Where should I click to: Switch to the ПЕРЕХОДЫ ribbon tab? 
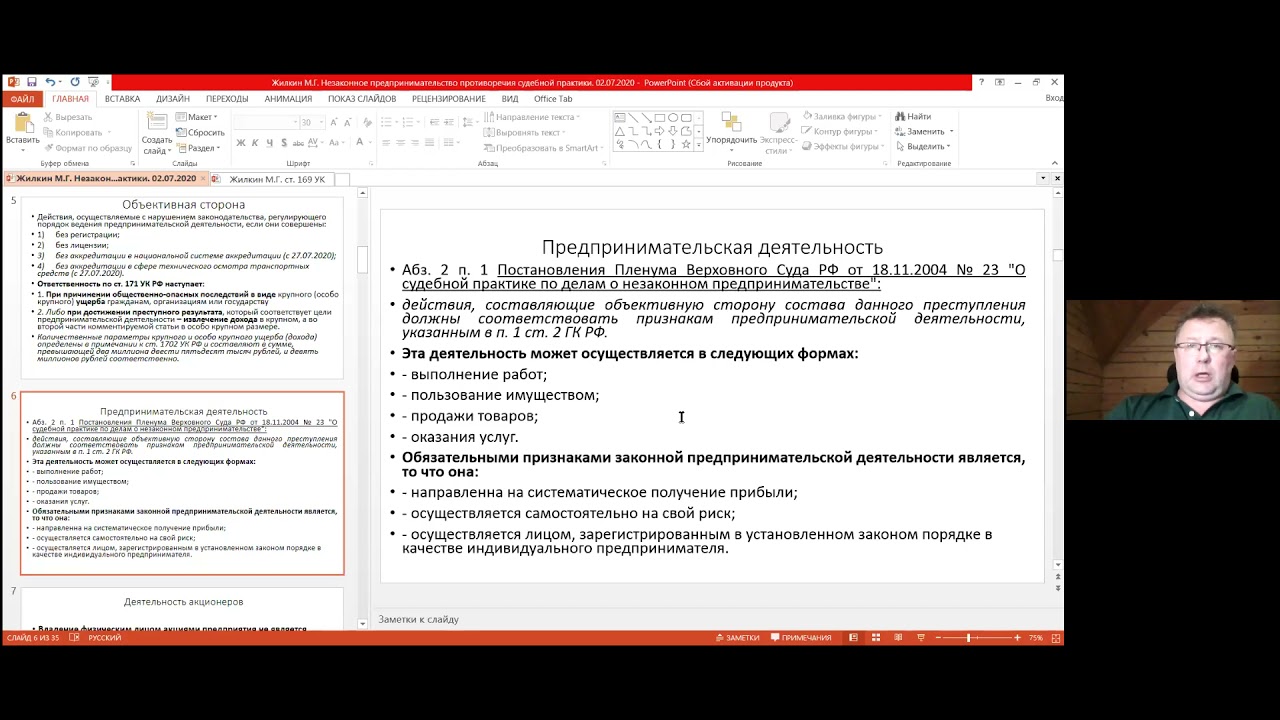pos(227,99)
